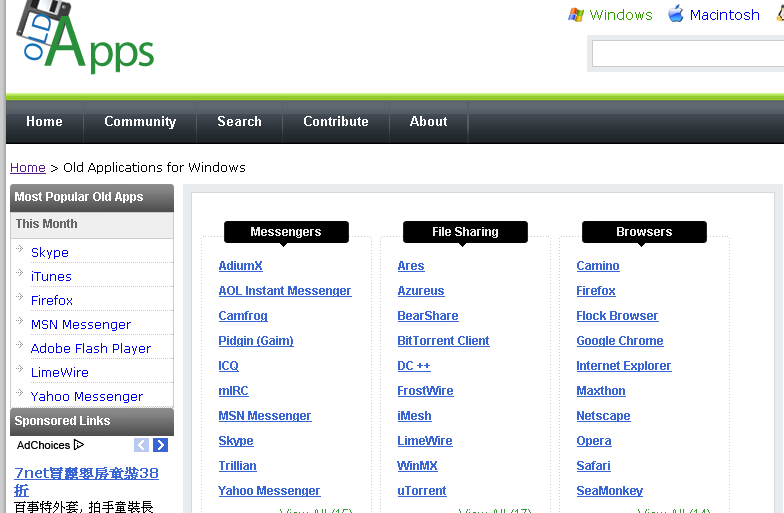The image size is (784, 513).
Task: Open the uTorrent link
Action: [x=422, y=491]
